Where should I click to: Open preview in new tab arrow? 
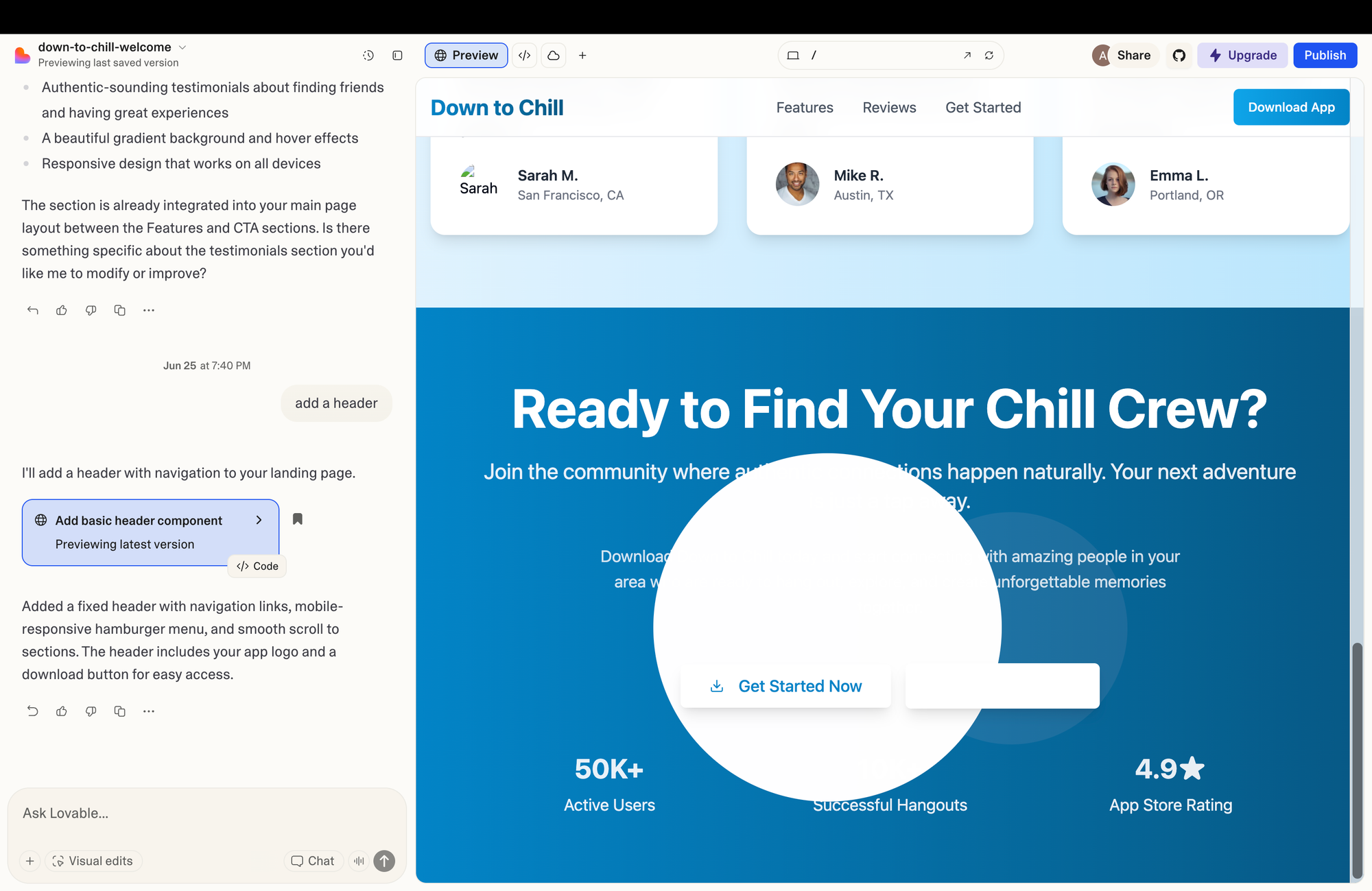[x=967, y=56]
